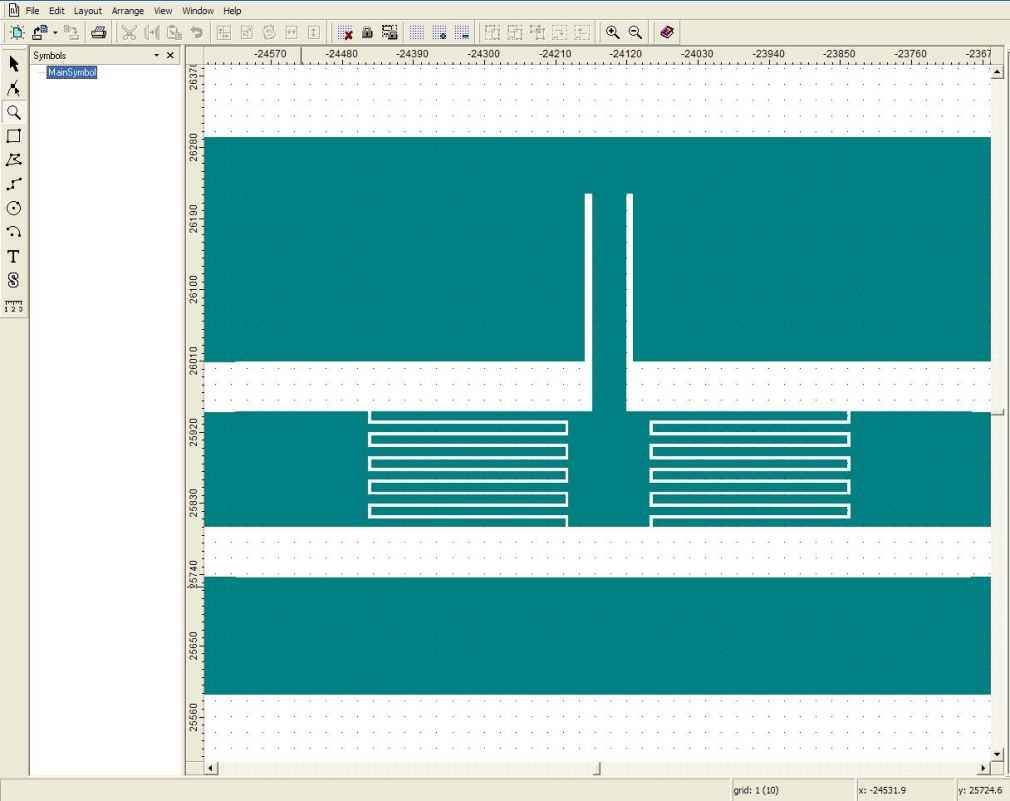
Task: Pick the polygon drawing tool
Action: (14, 160)
